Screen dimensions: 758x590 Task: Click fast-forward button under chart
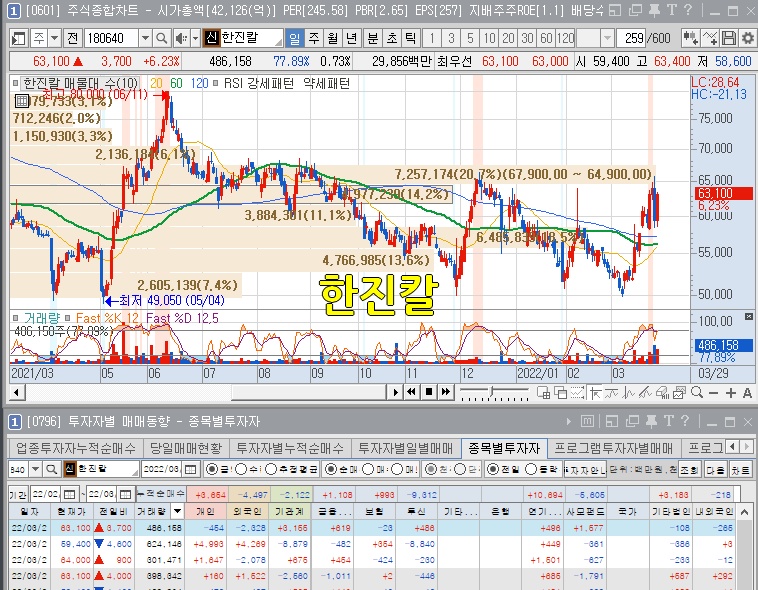coord(446,392)
